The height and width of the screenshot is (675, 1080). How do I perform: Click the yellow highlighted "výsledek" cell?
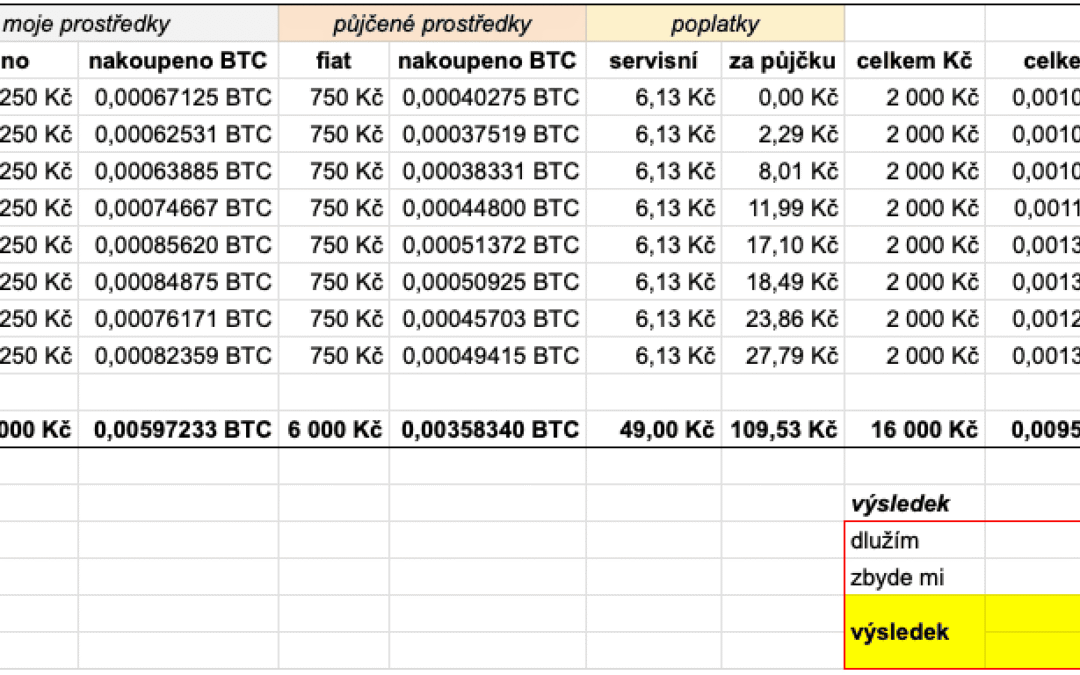coord(900,632)
